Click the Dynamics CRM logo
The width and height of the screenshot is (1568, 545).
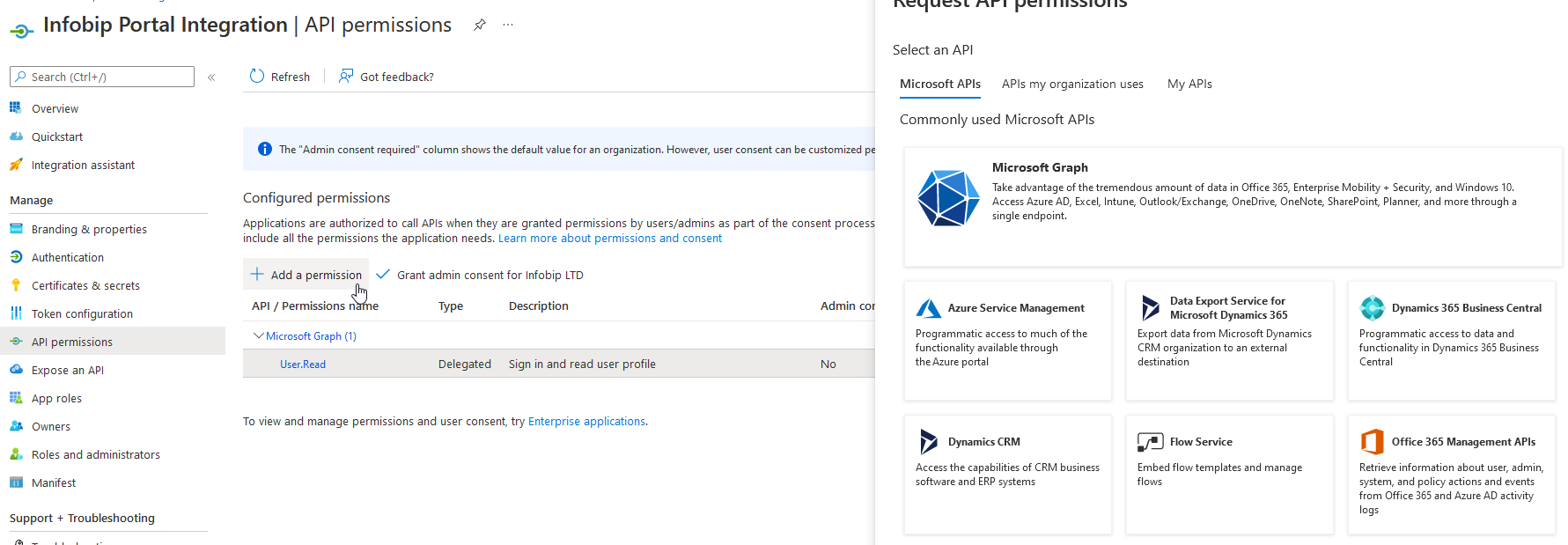929,442
